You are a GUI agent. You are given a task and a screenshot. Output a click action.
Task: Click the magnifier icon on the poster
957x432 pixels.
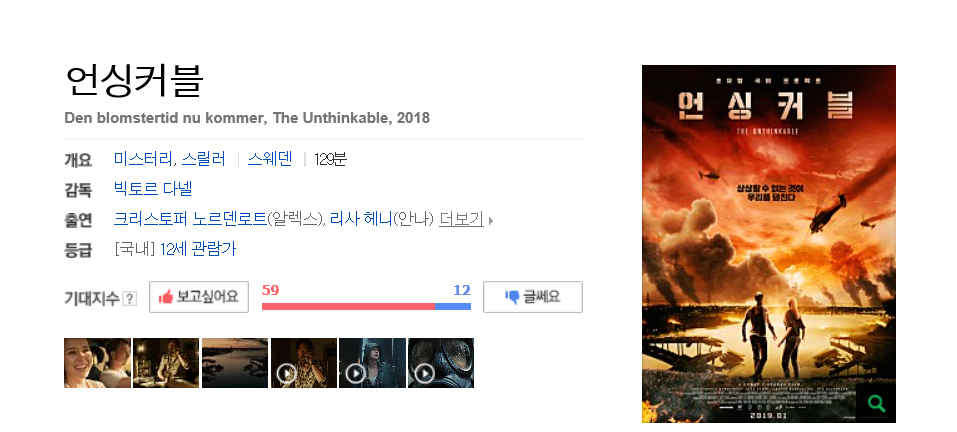tap(876, 403)
